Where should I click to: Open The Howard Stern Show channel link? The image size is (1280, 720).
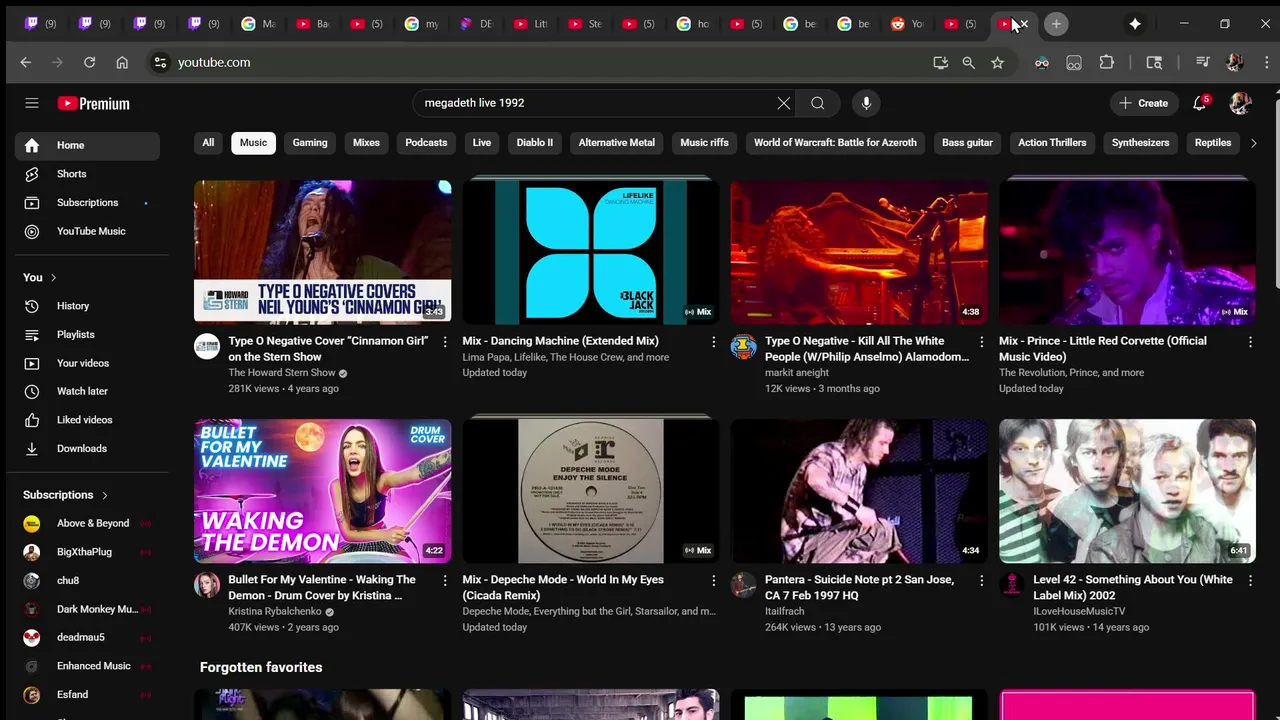coord(282,373)
